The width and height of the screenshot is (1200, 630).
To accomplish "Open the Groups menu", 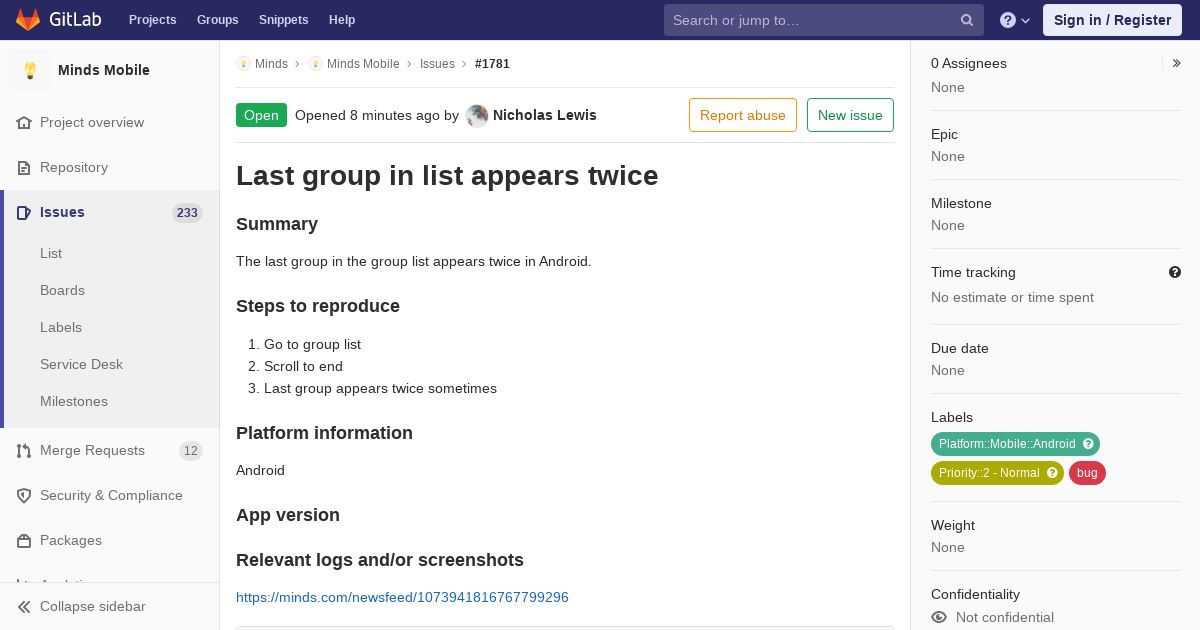I will [x=217, y=20].
